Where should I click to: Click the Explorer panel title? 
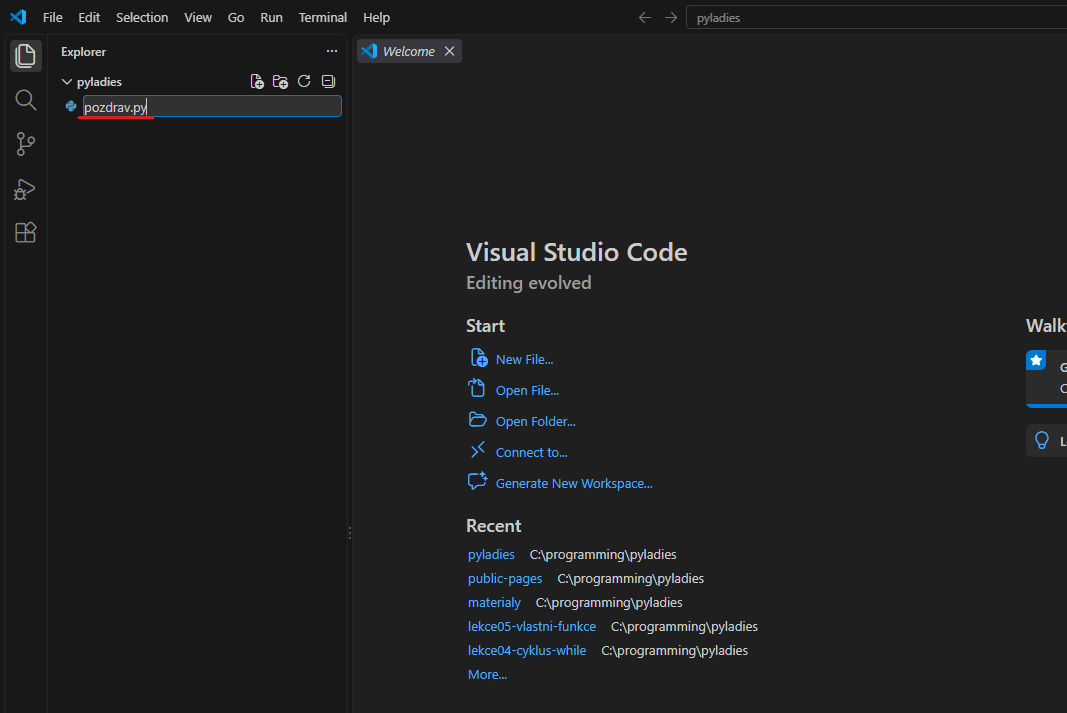tap(83, 52)
